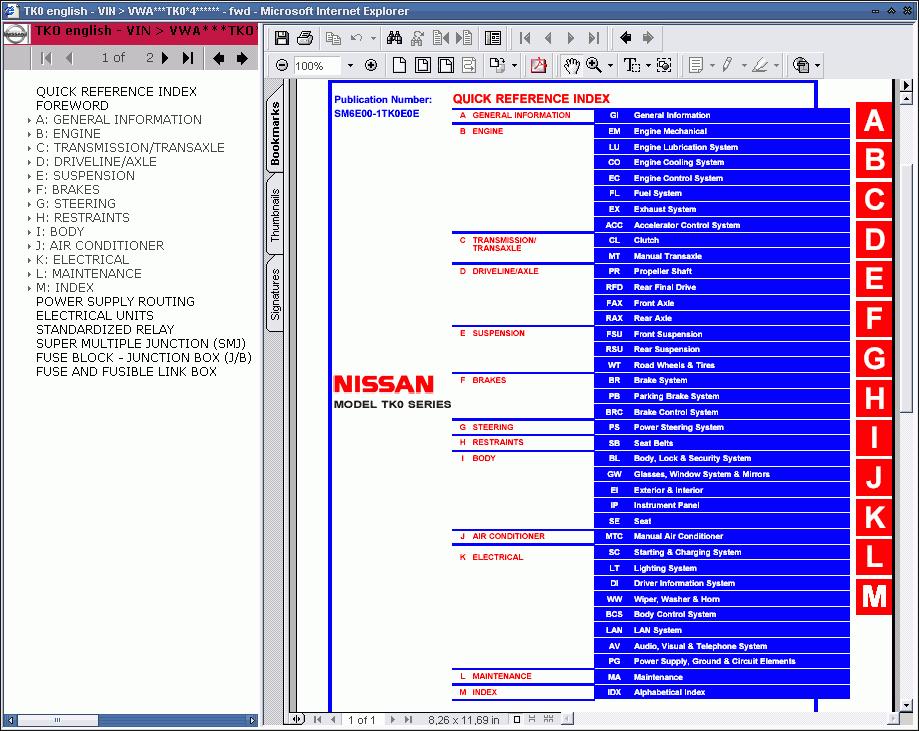This screenshot has height=731, width=919.
Task: Select QUICK REFERENCE INDEX tree entry
Action: [x=117, y=92]
